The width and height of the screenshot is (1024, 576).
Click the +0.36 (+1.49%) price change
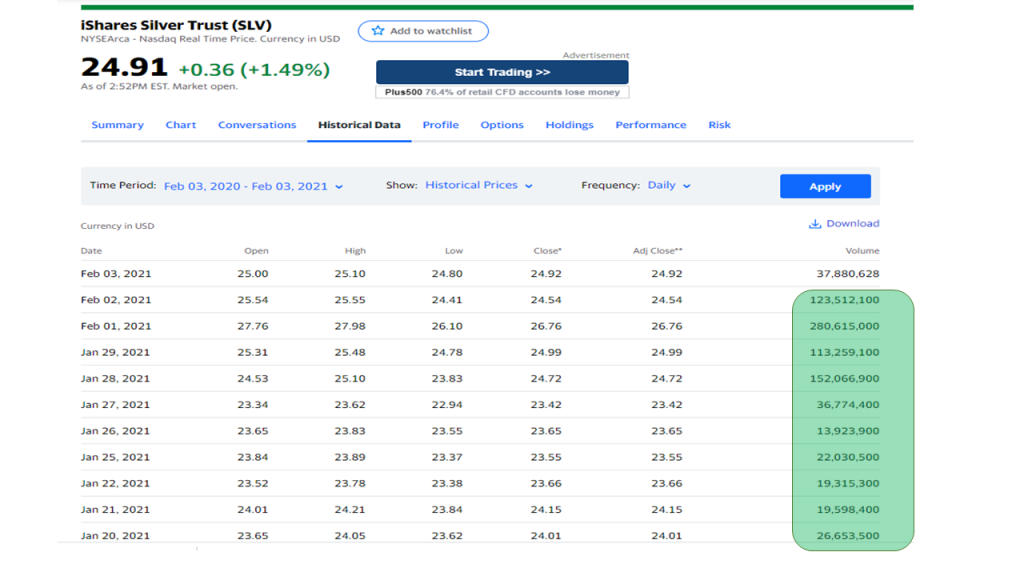[x=254, y=70]
